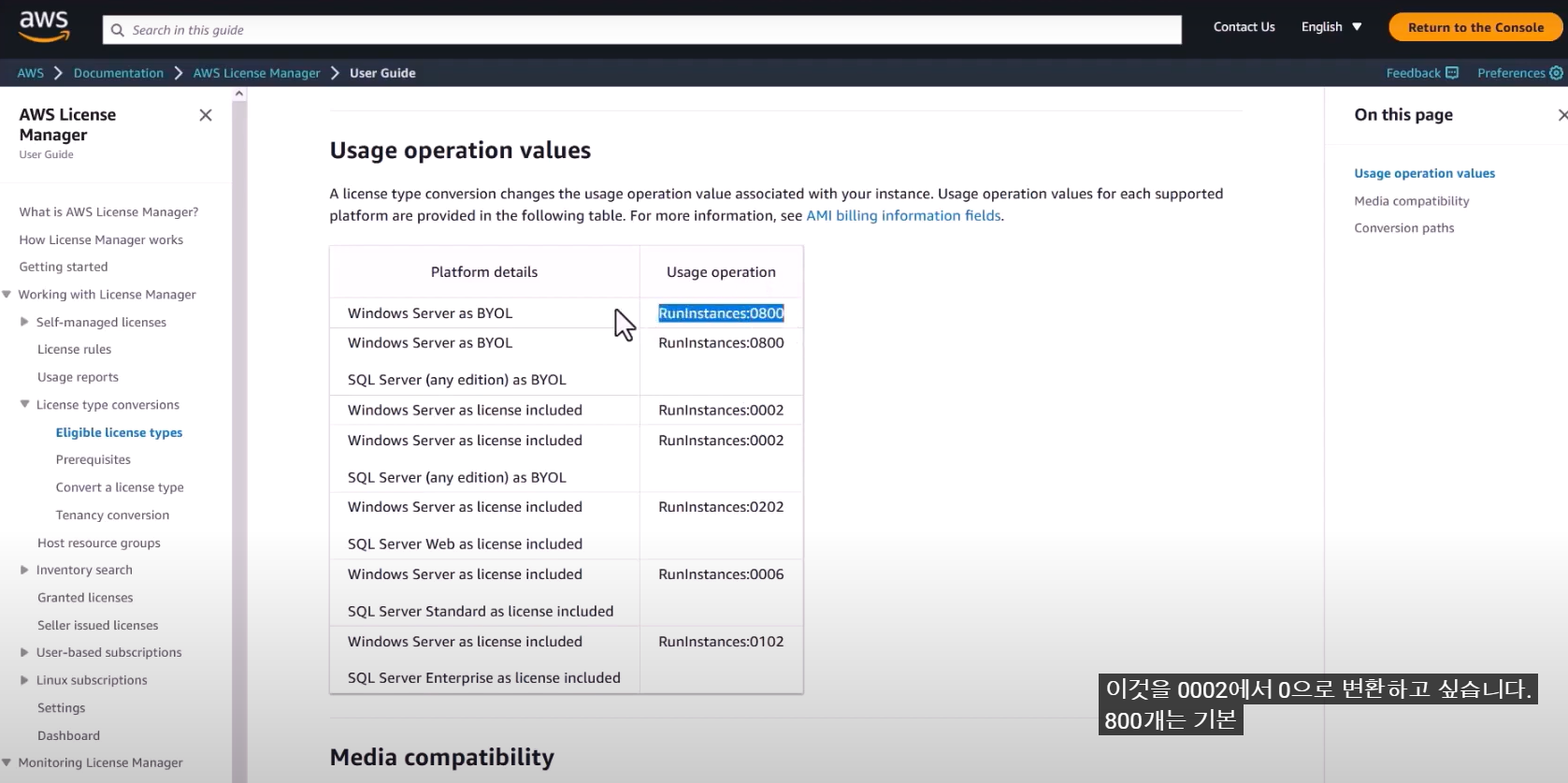Click Feedback link text
This screenshot has height=783, width=1568.
pyautogui.click(x=1413, y=73)
